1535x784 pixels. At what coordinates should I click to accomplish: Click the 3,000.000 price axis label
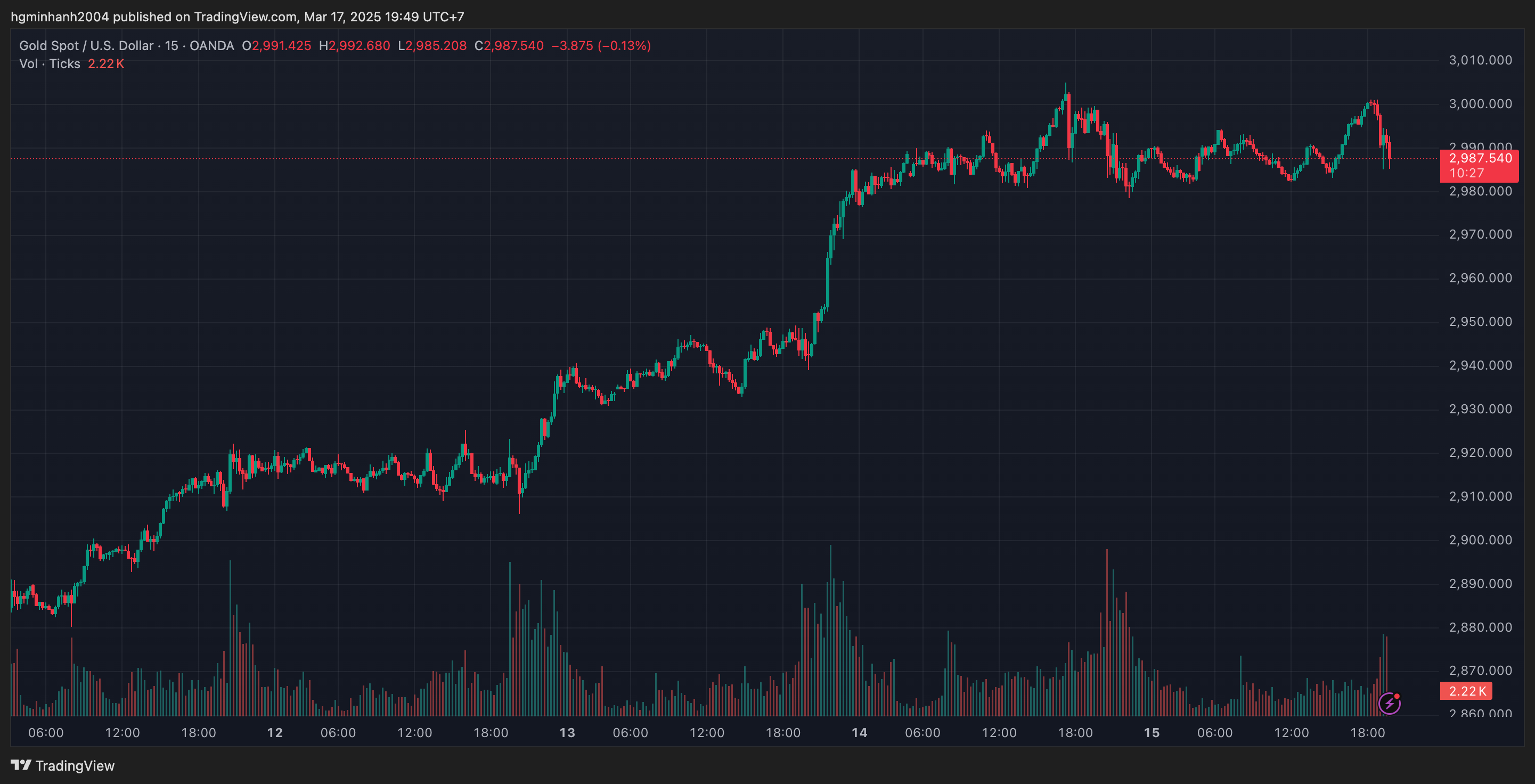pyautogui.click(x=1480, y=104)
